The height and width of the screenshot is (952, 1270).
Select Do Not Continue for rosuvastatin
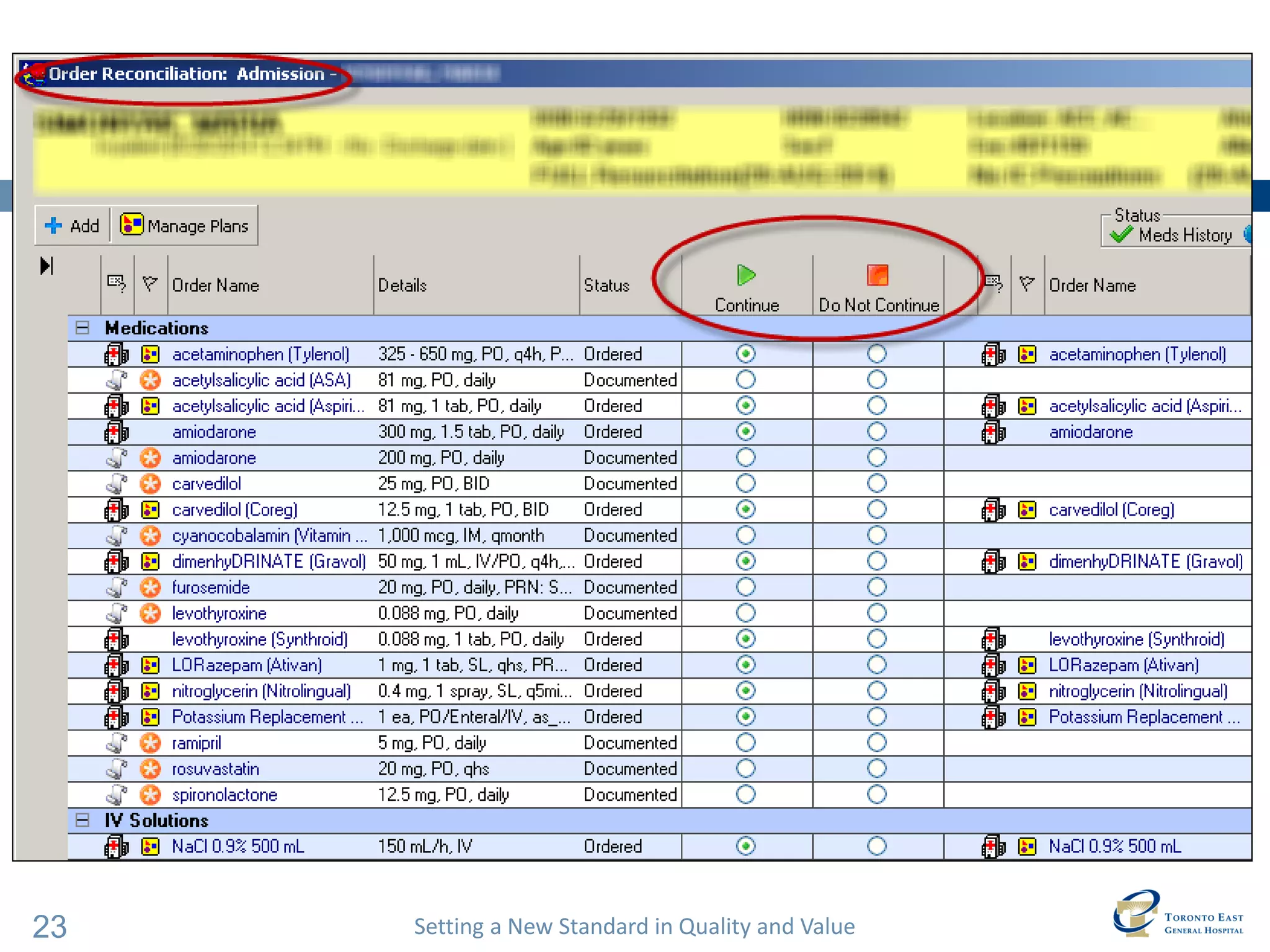point(877,769)
